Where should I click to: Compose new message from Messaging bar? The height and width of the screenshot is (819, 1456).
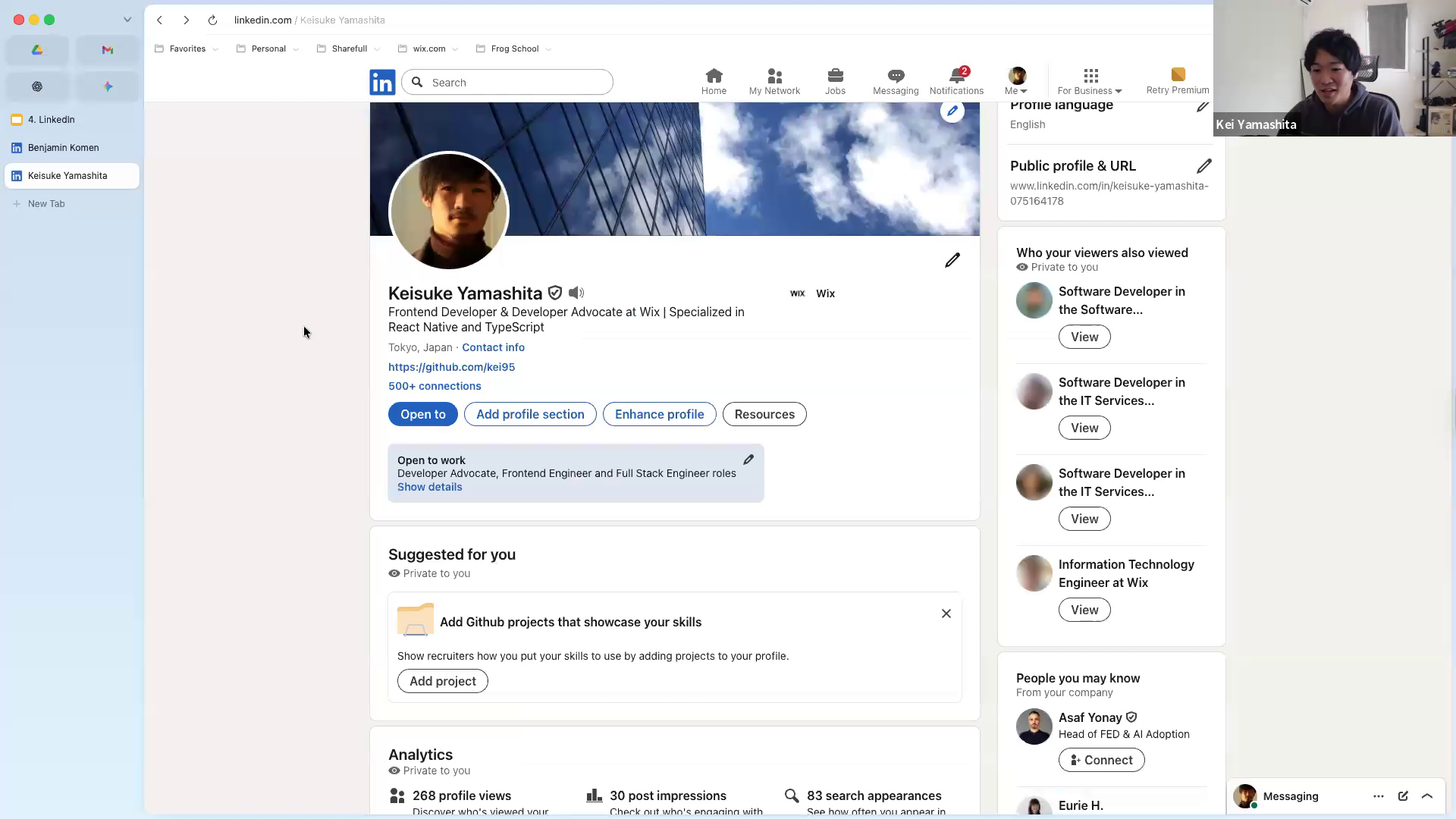(1403, 795)
